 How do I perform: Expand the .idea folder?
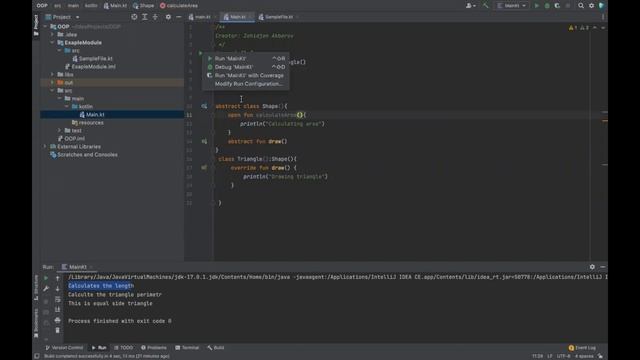tap(53, 35)
